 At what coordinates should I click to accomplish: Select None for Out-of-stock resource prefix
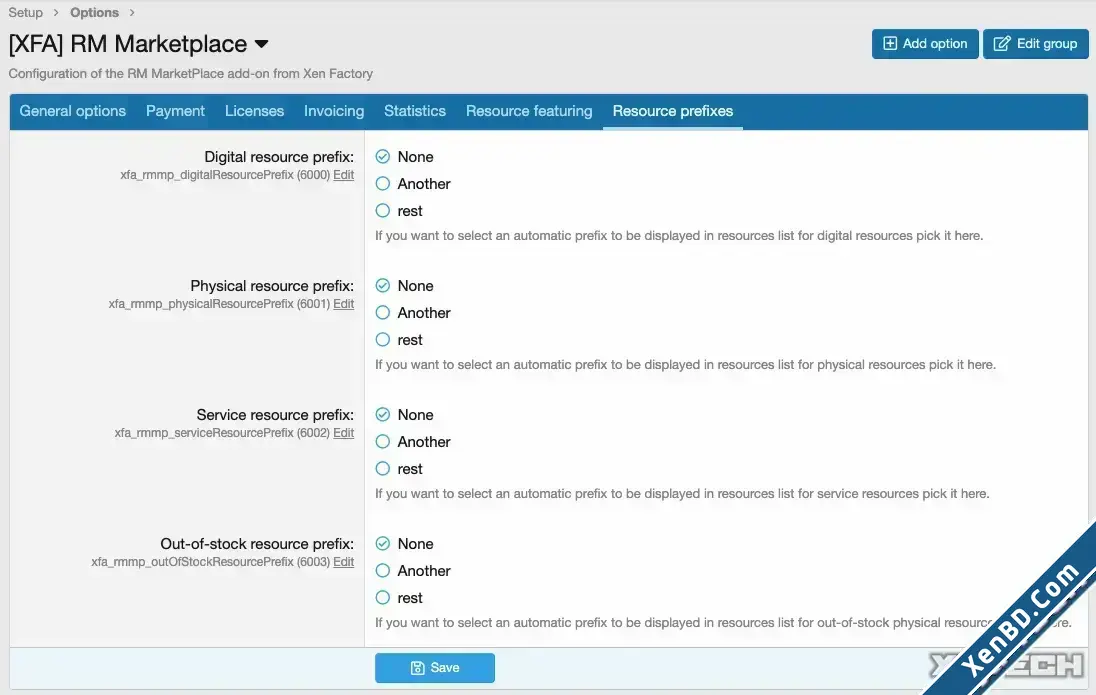(382, 543)
